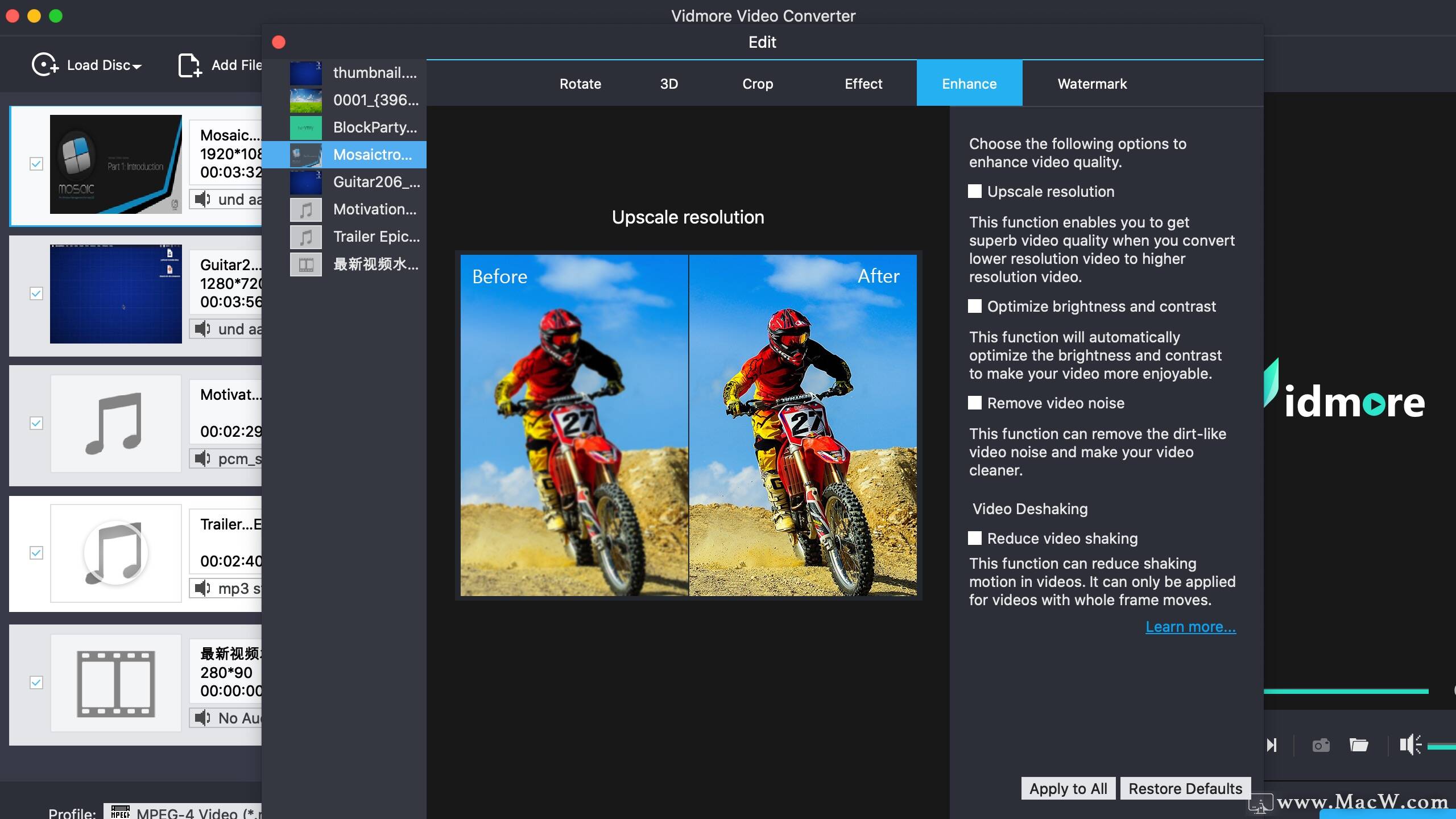Click the Apply to All button
This screenshot has height=819, width=1456.
tap(1068, 788)
